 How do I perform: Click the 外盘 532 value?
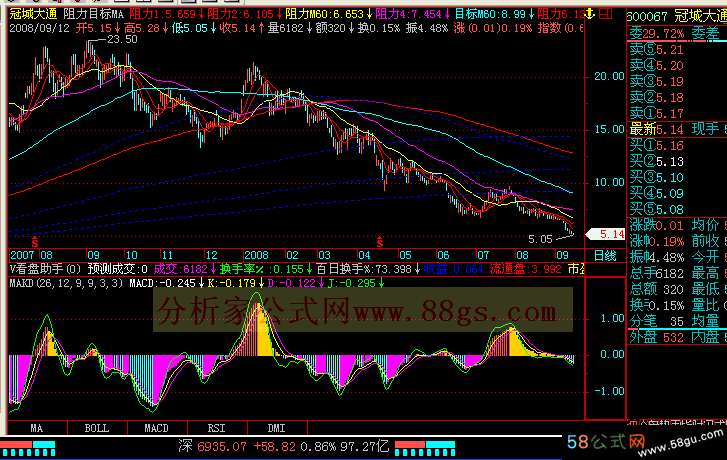click(x=656, y=337)
